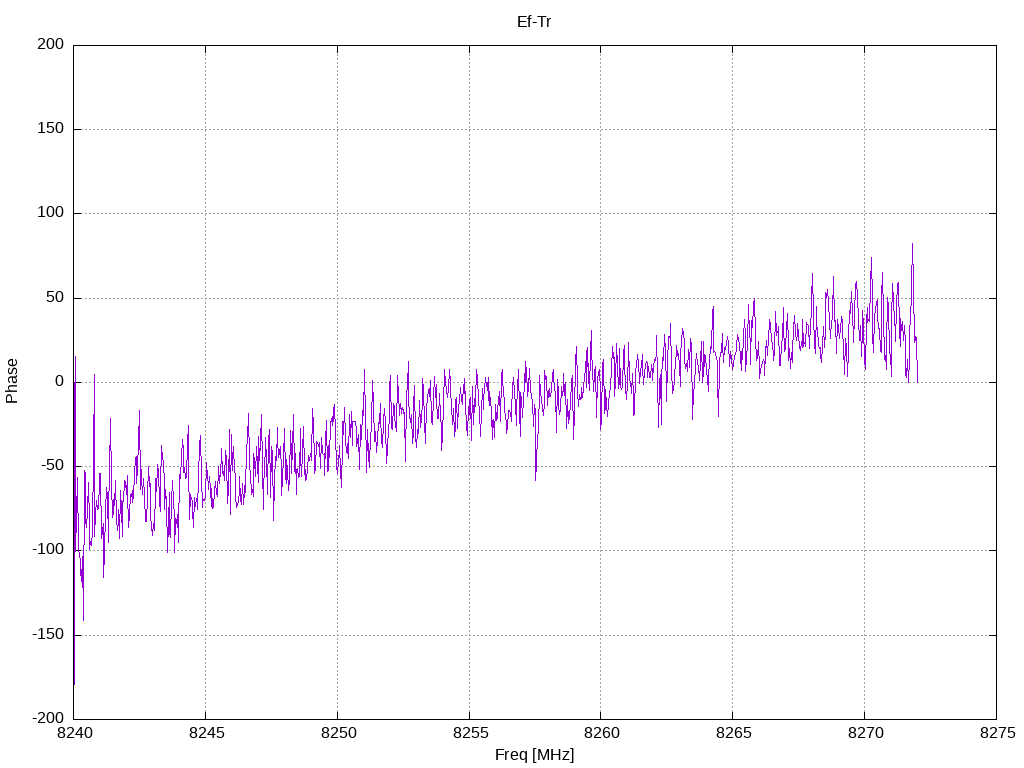Click the x-axis tick label '8255'
The image size is (1024, 768).
click(470, 733)
